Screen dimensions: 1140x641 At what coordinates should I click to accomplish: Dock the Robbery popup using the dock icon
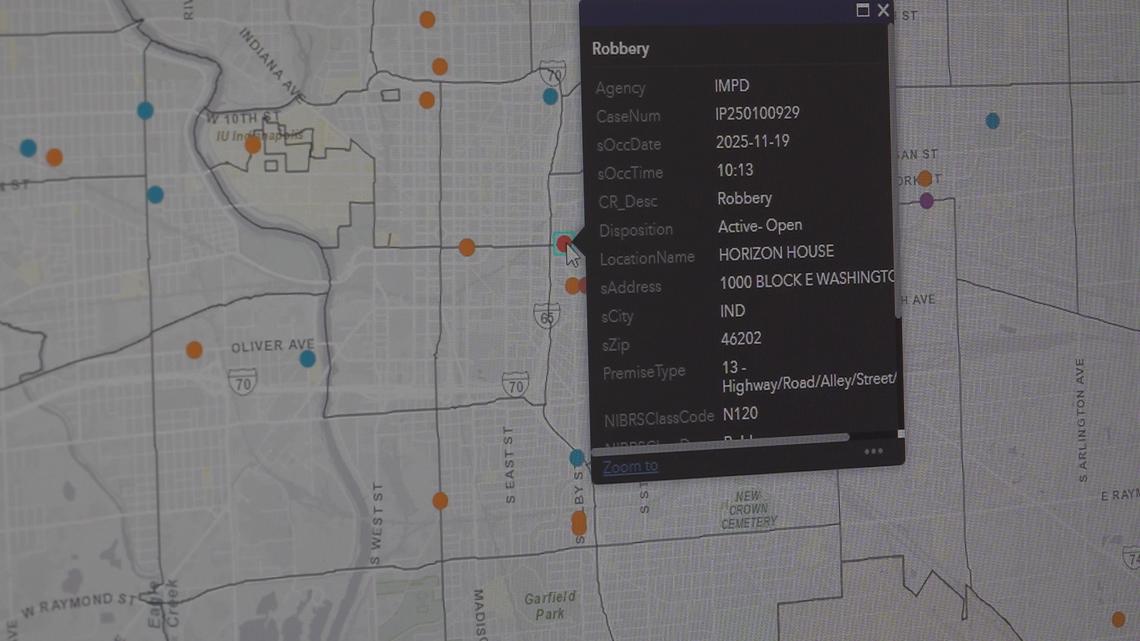pos(862,10)
